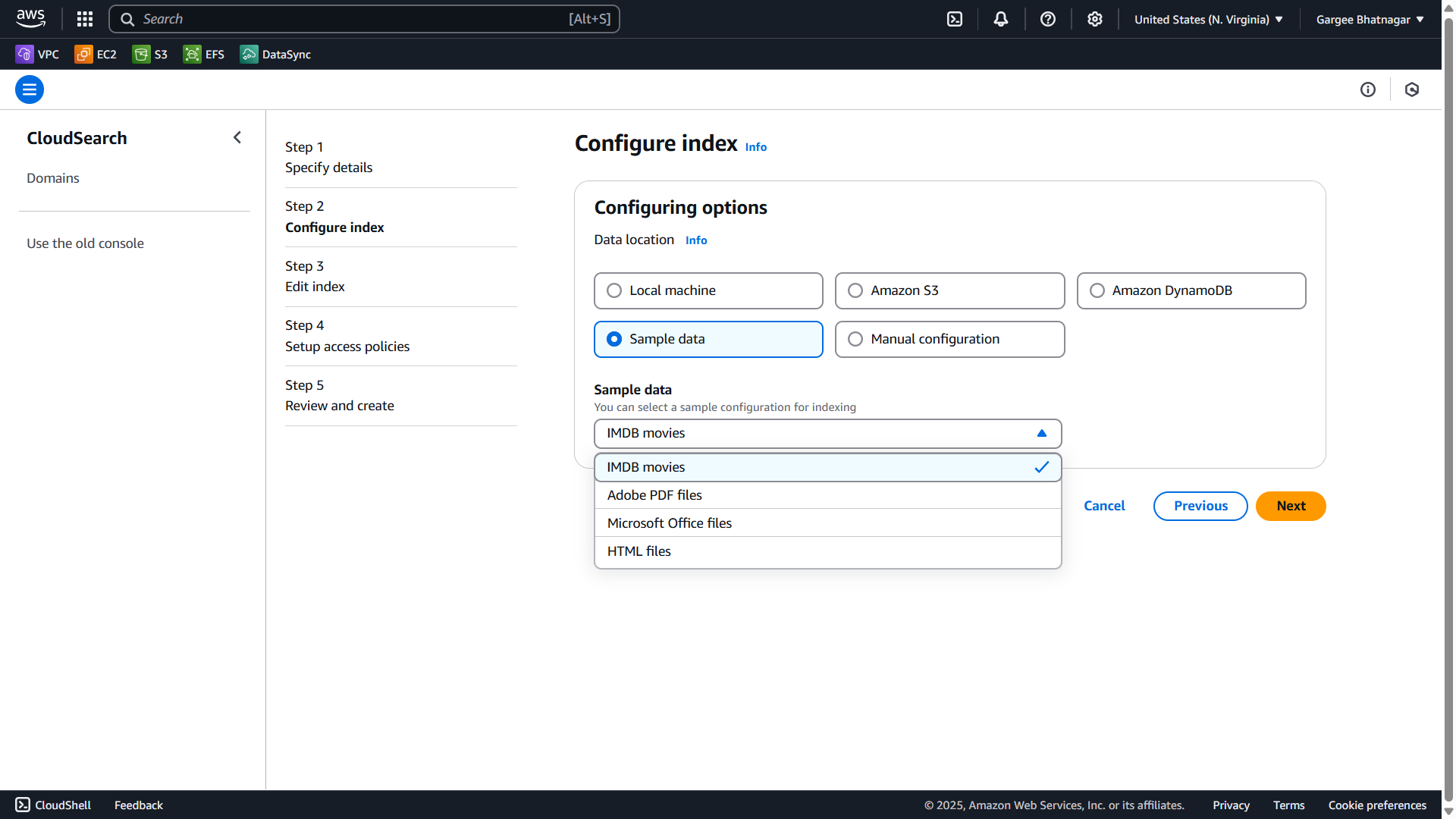Click Info link next to Data location
The image size is (1456, 819).
[695, 240]
